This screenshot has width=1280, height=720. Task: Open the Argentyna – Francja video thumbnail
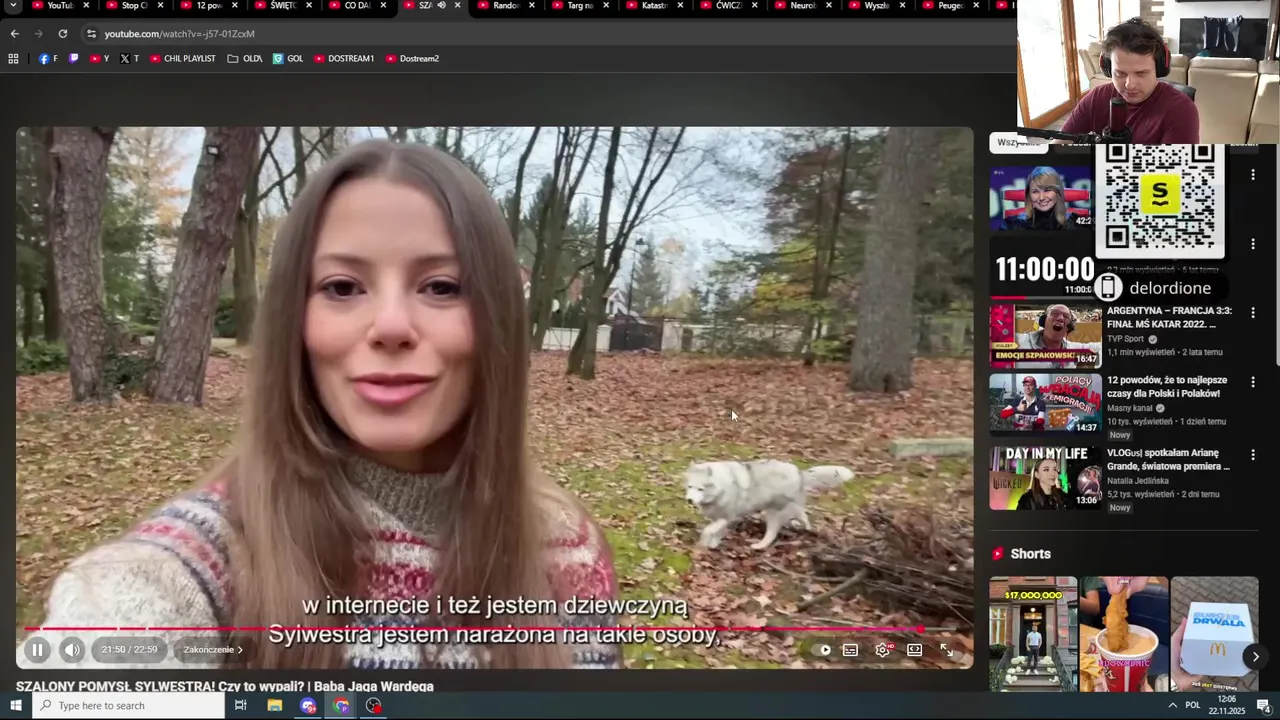point(1045,336)
